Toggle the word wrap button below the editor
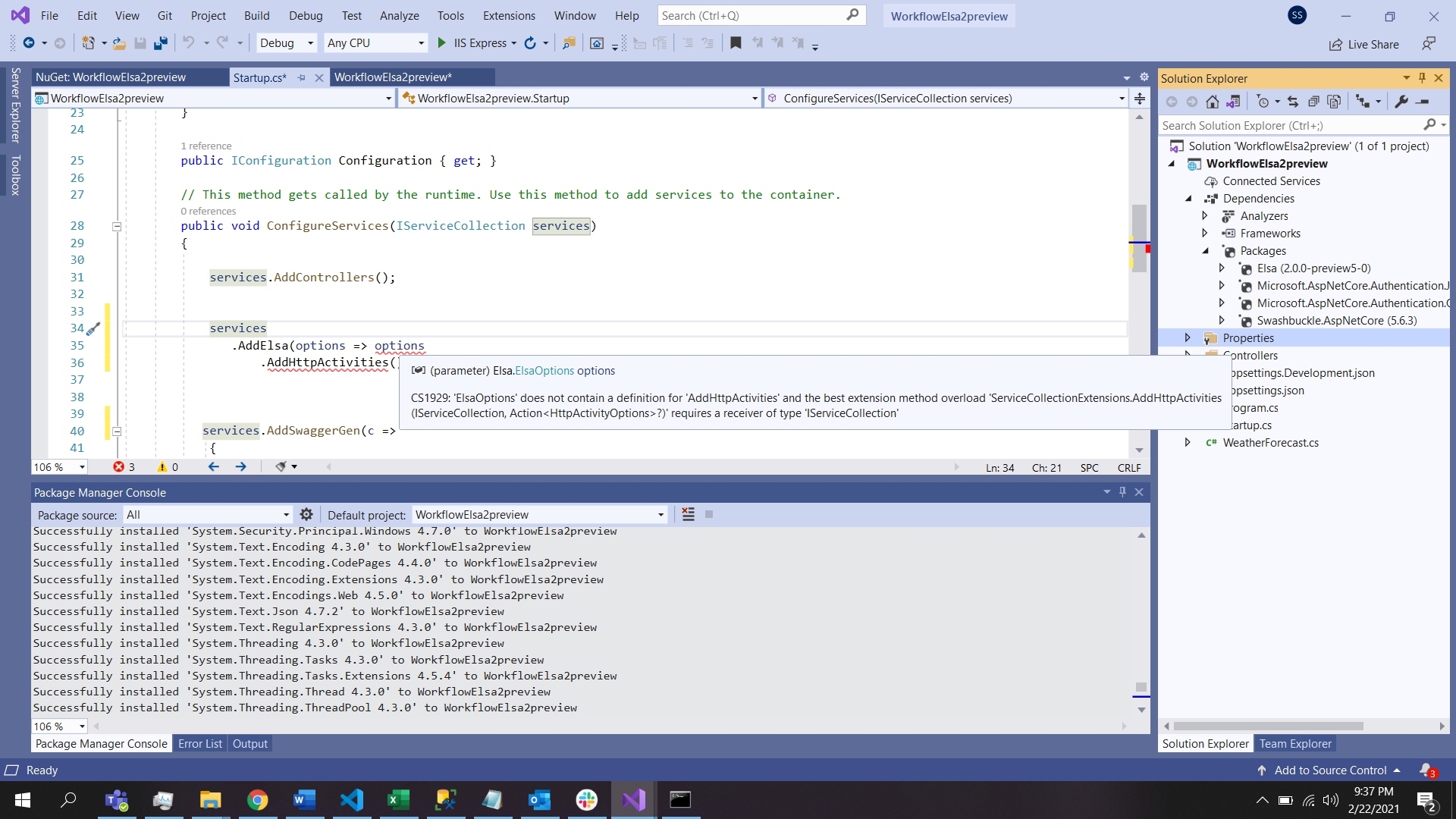This screenshot has width=1456, height=819. click(x=281, y=466)
